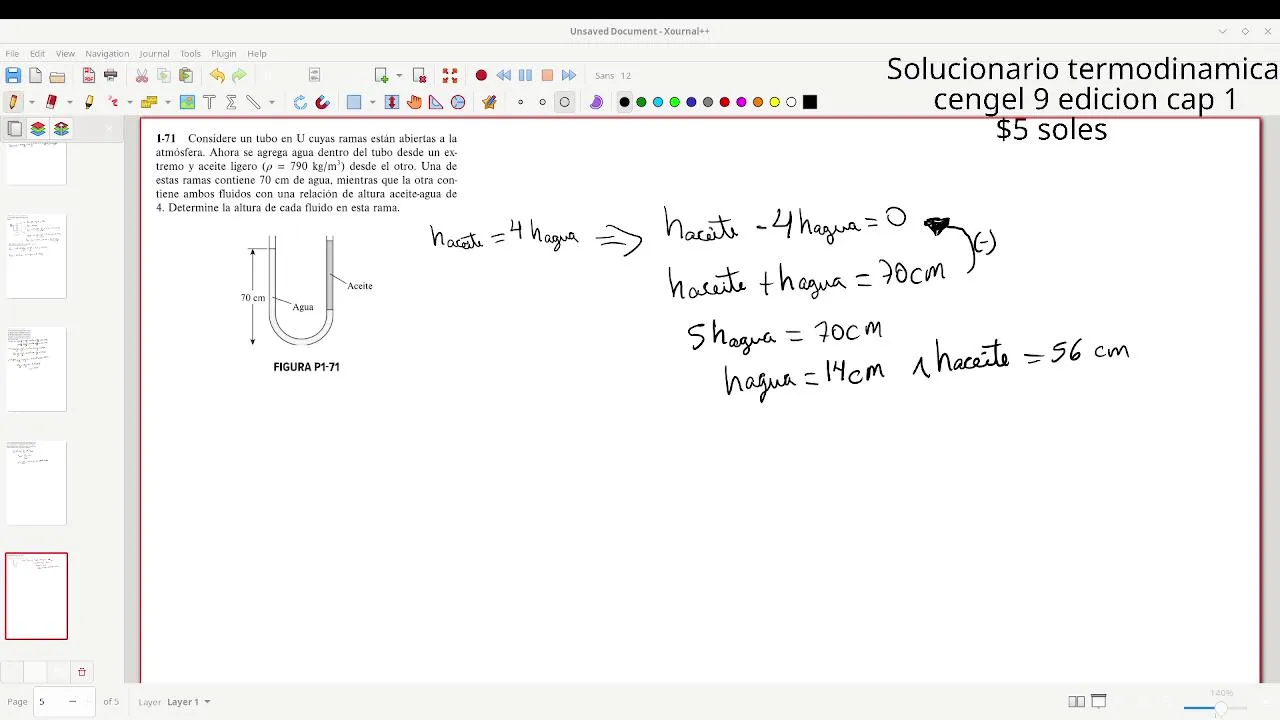
Task: Rewind the audio playback
Action: coord(503,75)
